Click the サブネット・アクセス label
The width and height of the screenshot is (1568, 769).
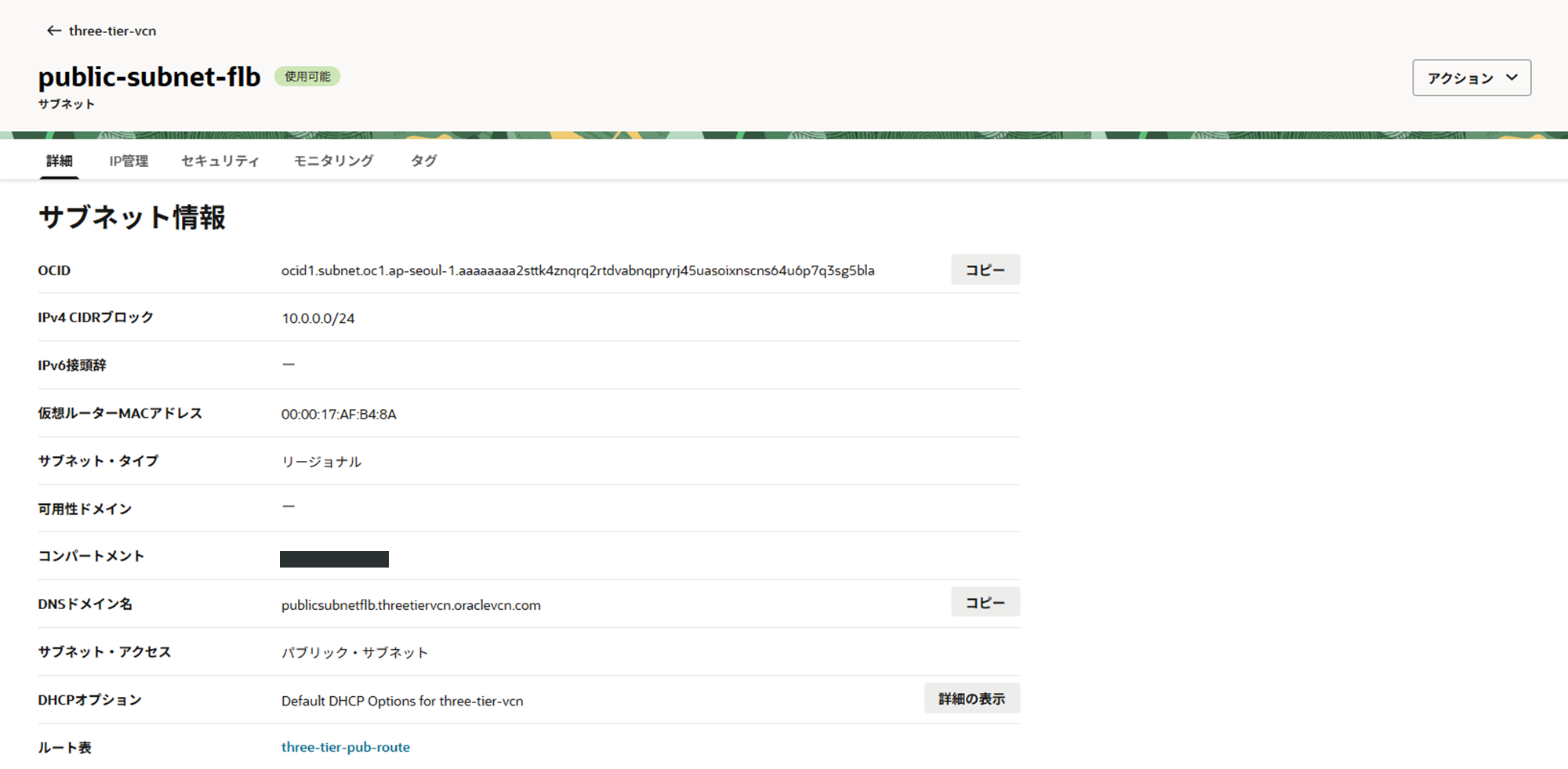[x=104, y=652]
